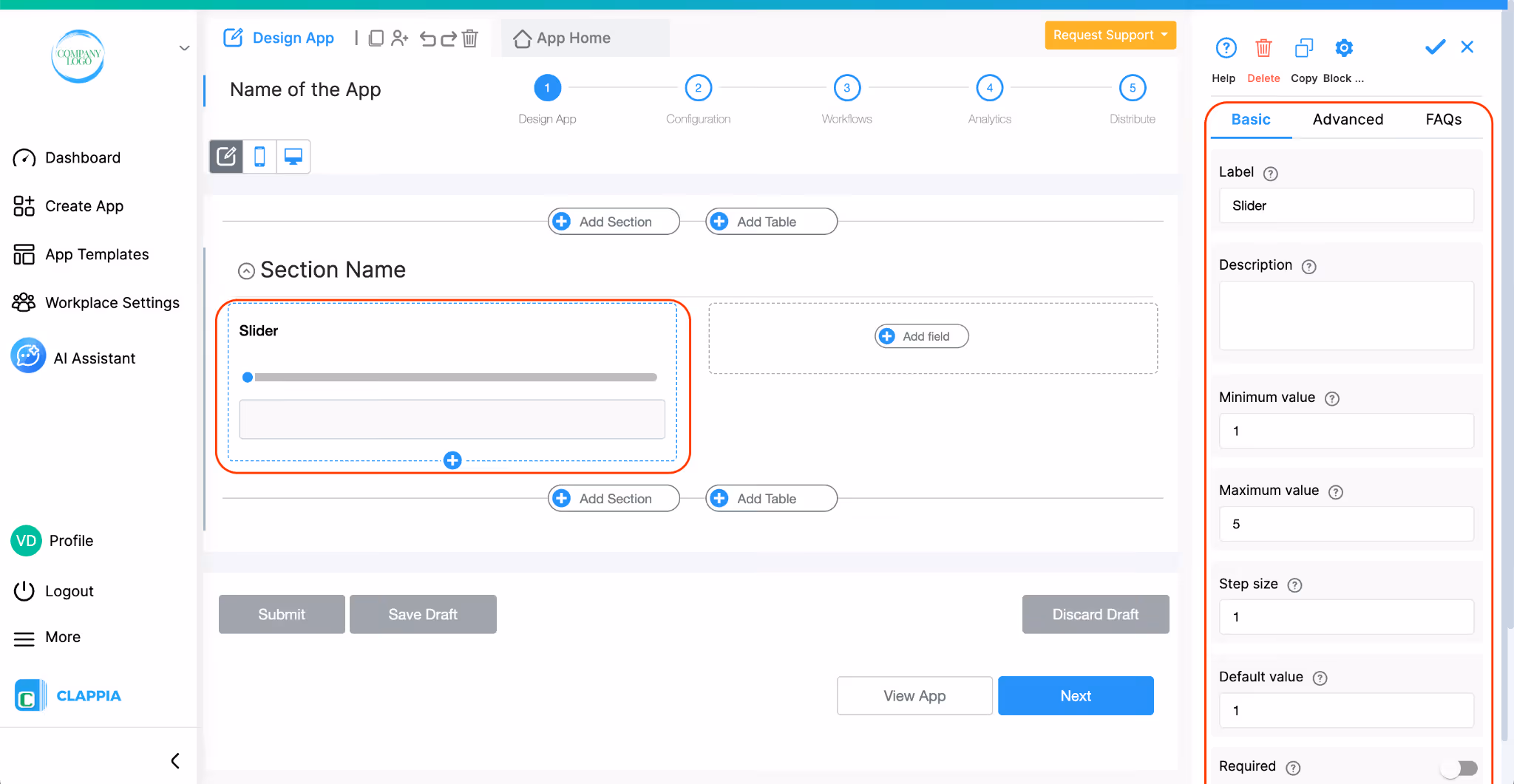
Task: Select the Basic tab
Action: point(1251,120)
